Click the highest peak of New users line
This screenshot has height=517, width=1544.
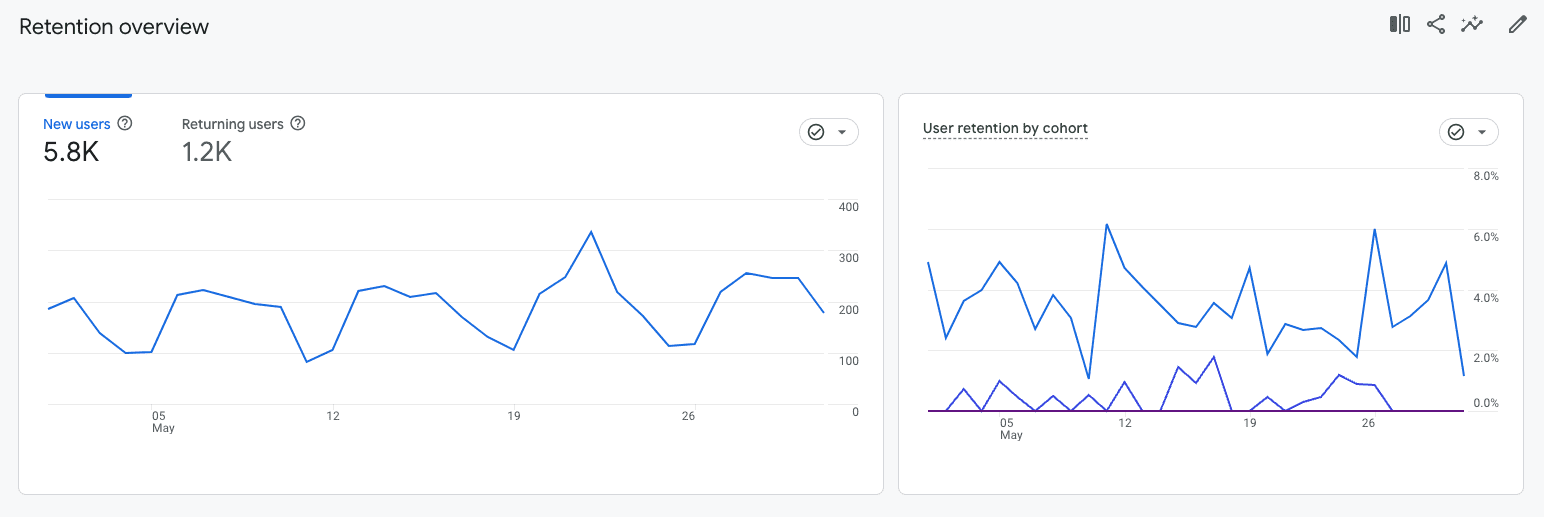click(591, 232)
